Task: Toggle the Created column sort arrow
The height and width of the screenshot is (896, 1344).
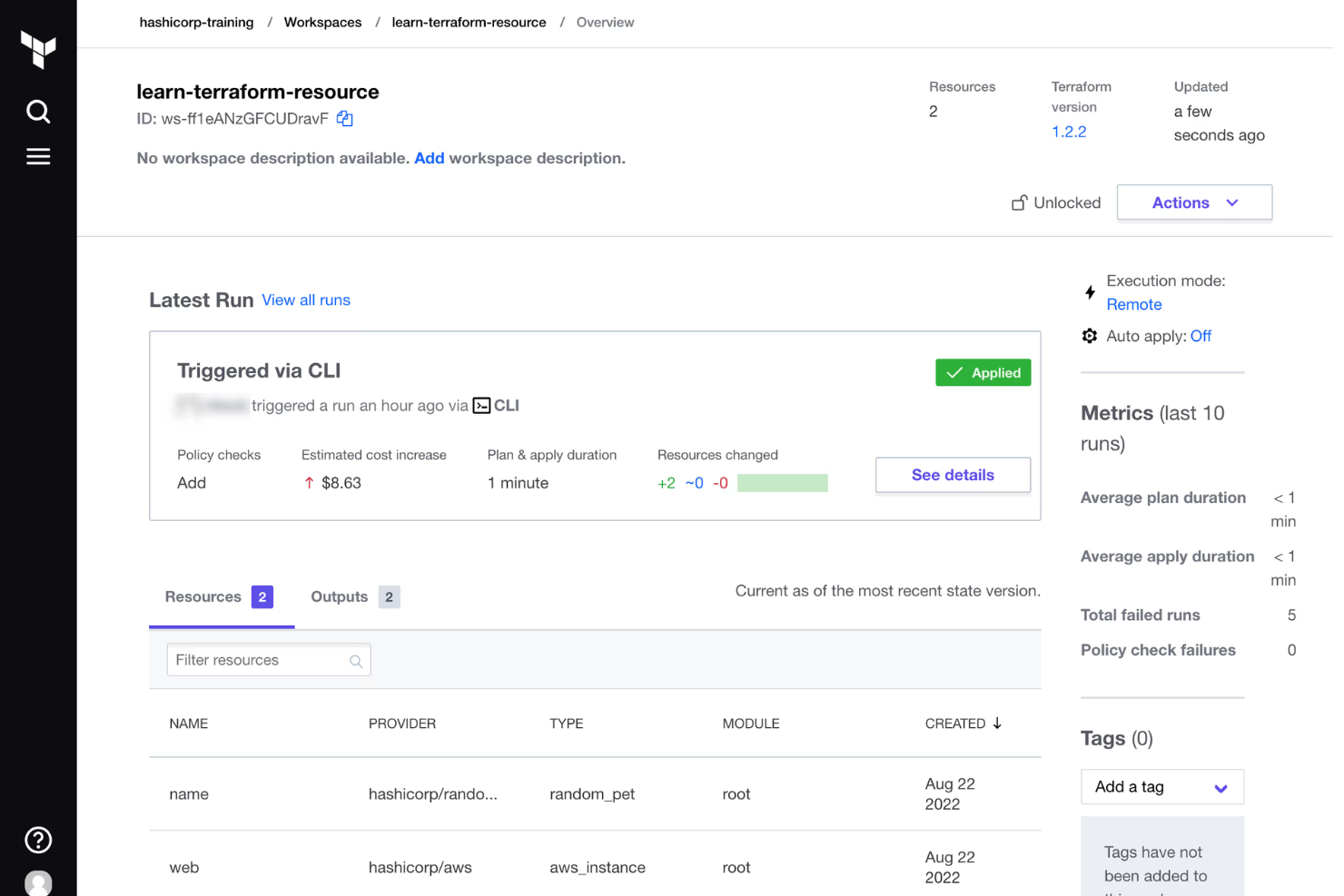Action: tap(997, 724)
